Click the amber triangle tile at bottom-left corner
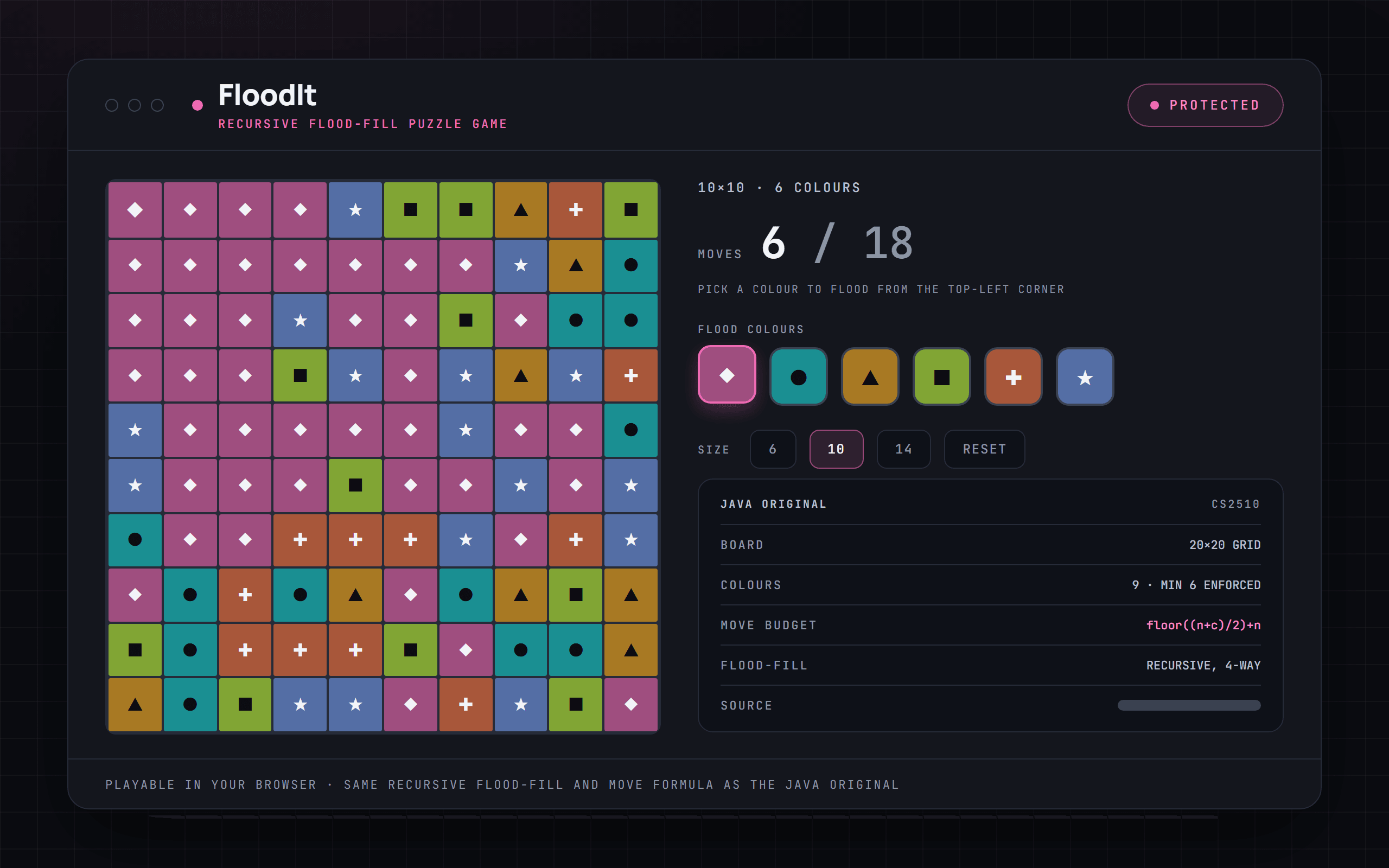The height and width of the screenshot is (868, 1389). click(135, 704)
